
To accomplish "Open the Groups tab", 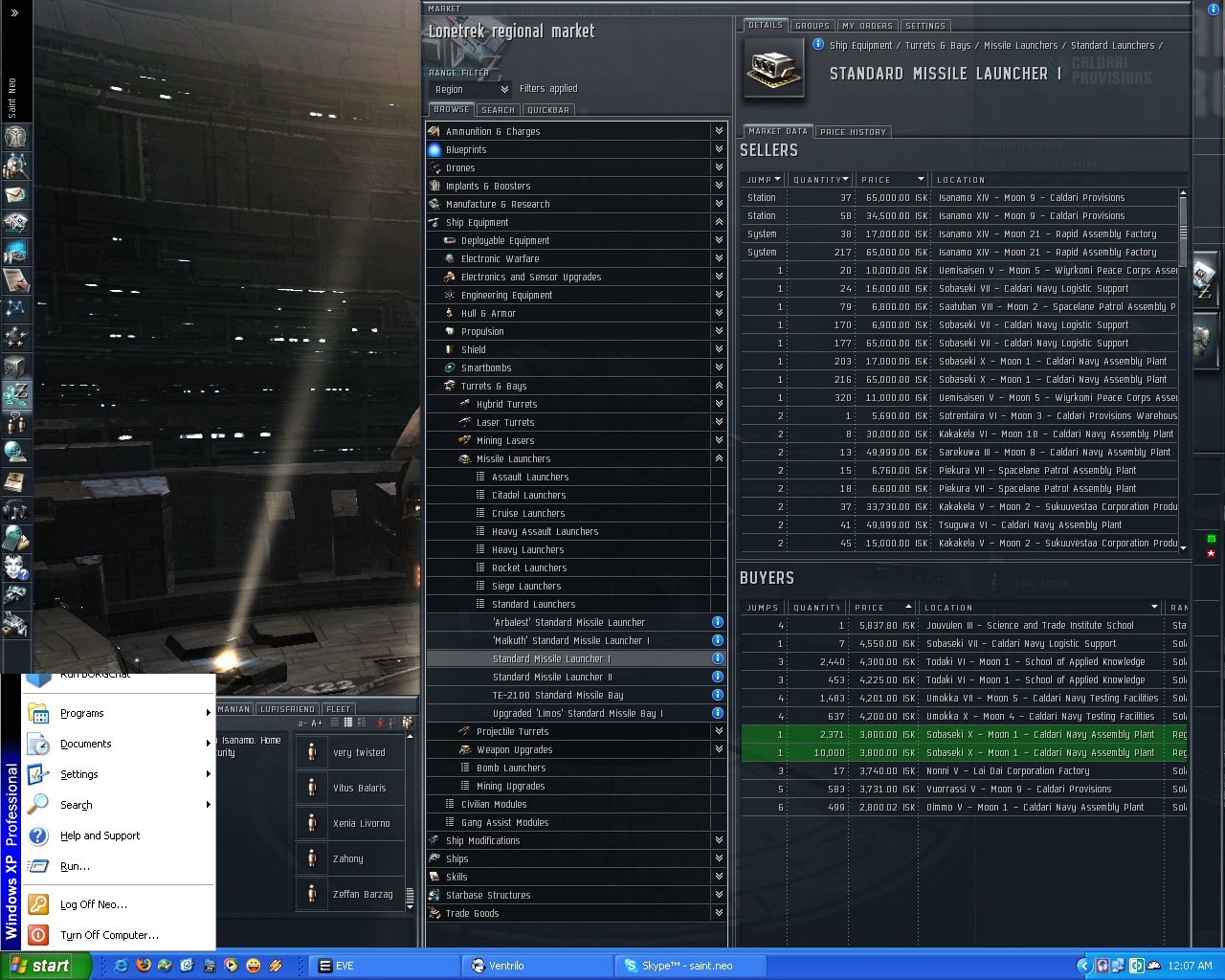I will [813, 26].
